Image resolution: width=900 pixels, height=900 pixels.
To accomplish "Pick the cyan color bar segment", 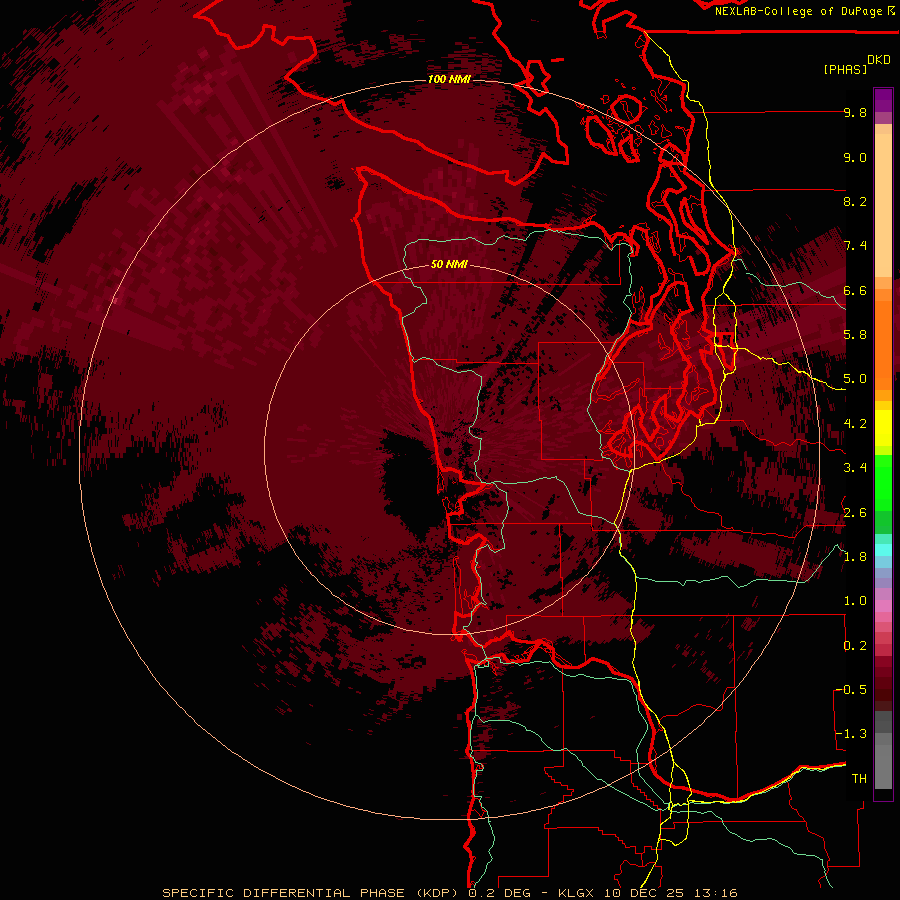I will point(883,550).
